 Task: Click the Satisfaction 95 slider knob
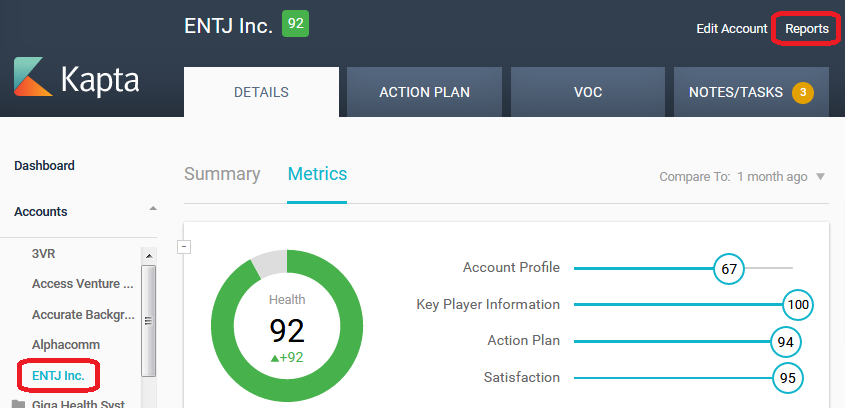787,378
